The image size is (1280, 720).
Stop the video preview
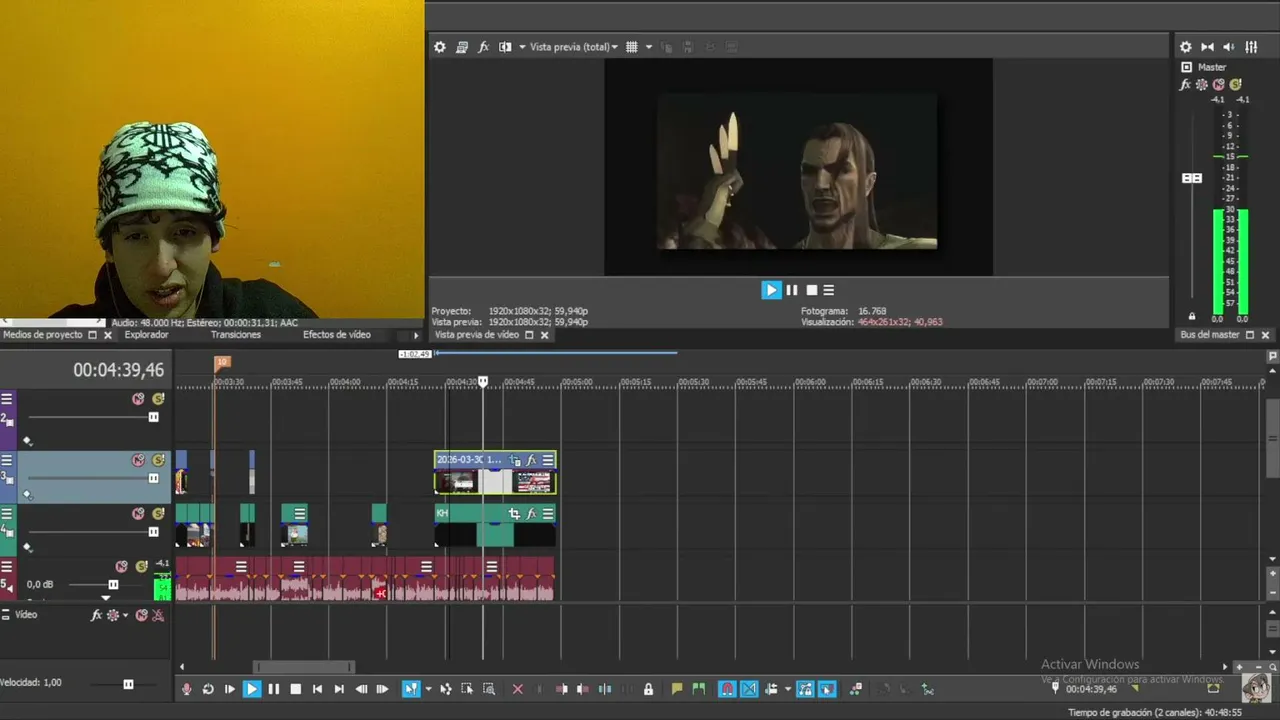(x=812, y=290)
